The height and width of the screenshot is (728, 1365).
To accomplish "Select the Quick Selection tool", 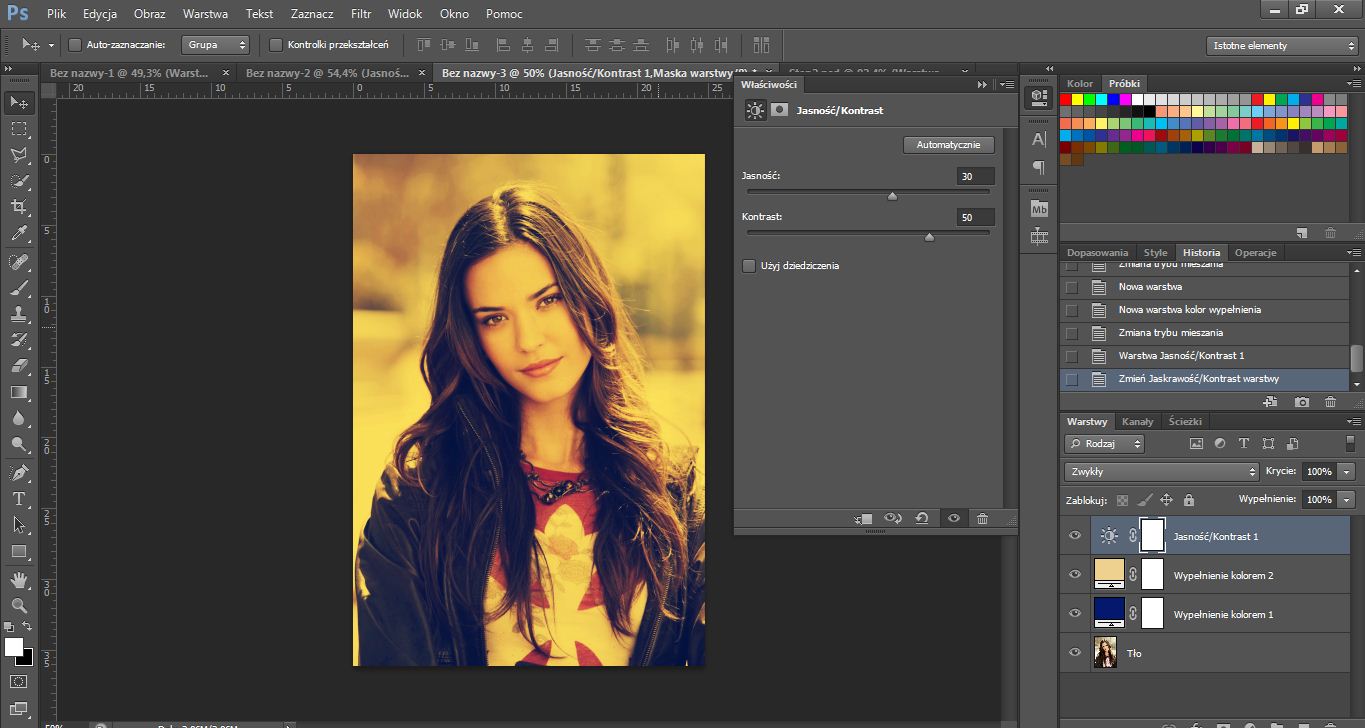I will (x=18, y=181).
